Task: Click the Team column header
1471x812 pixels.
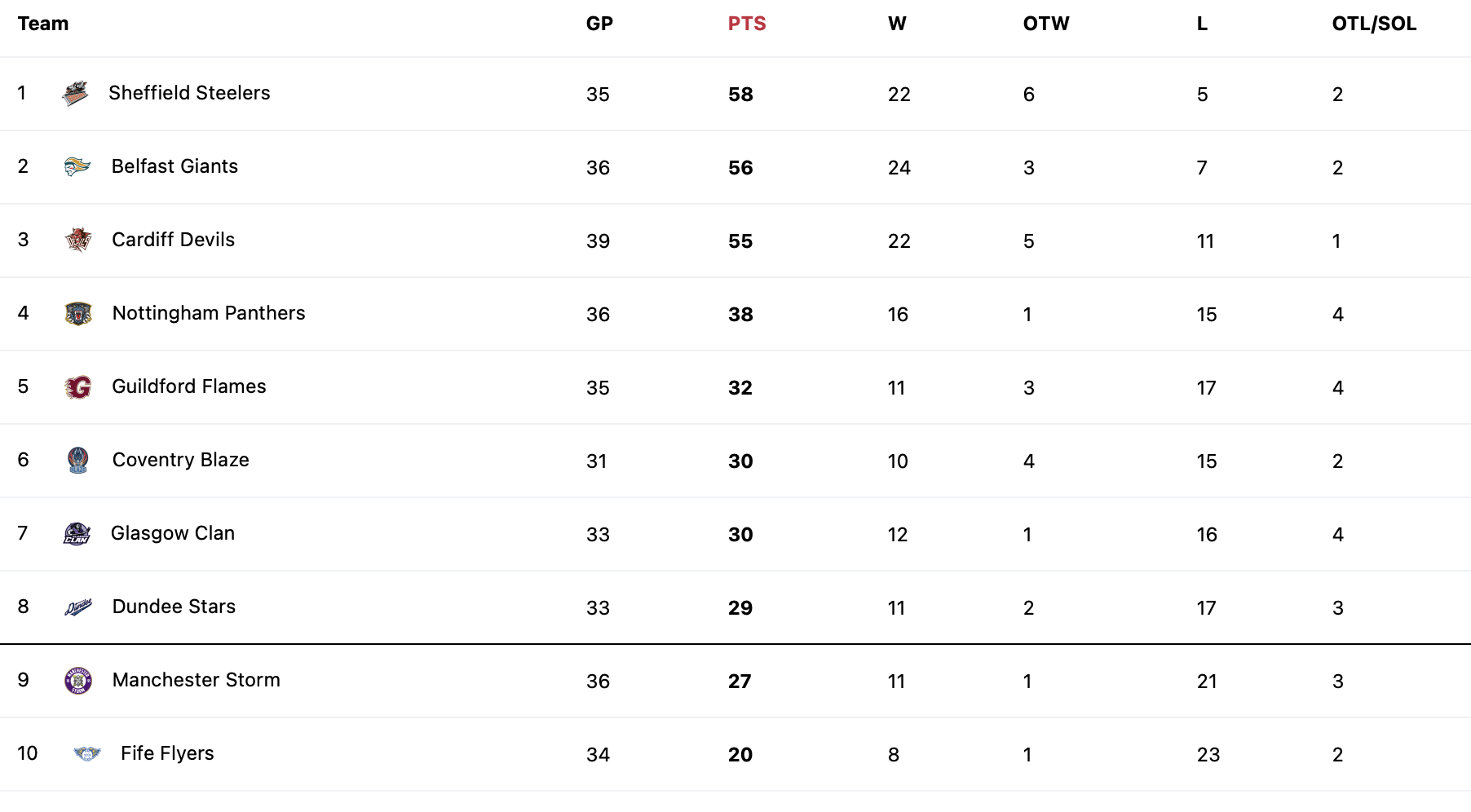Action: [43, 24]
